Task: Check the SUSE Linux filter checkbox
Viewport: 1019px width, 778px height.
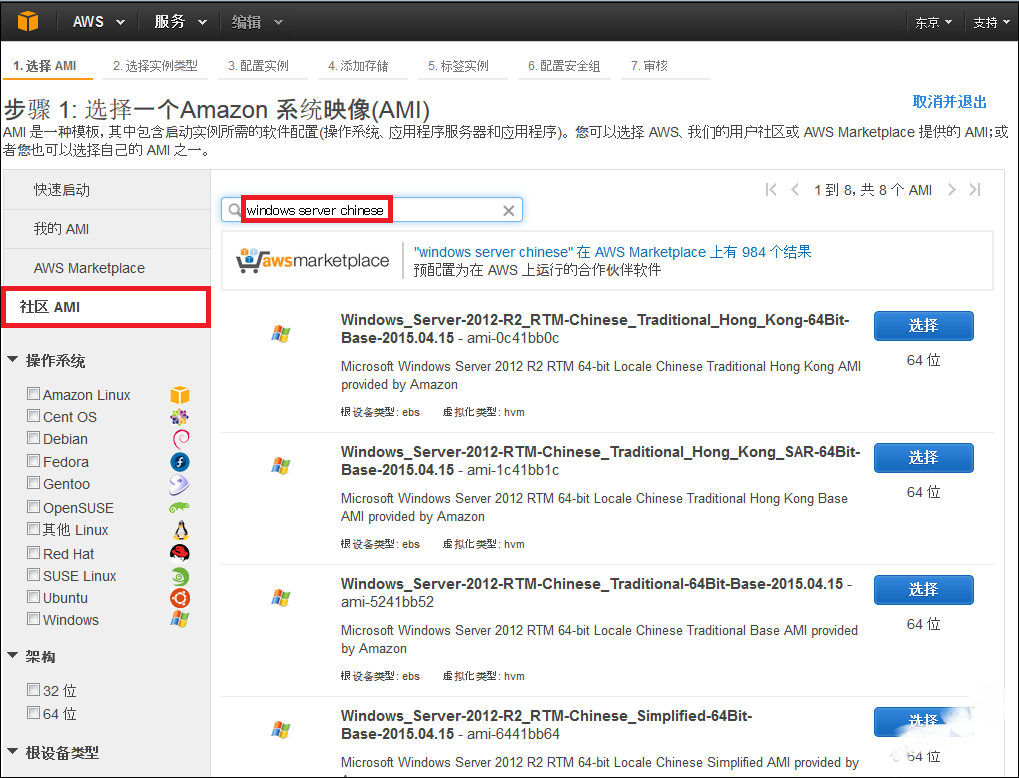Action: 33,575
